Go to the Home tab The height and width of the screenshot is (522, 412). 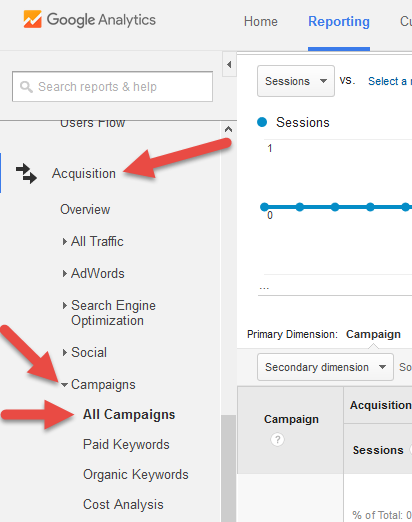coord(261,22)
